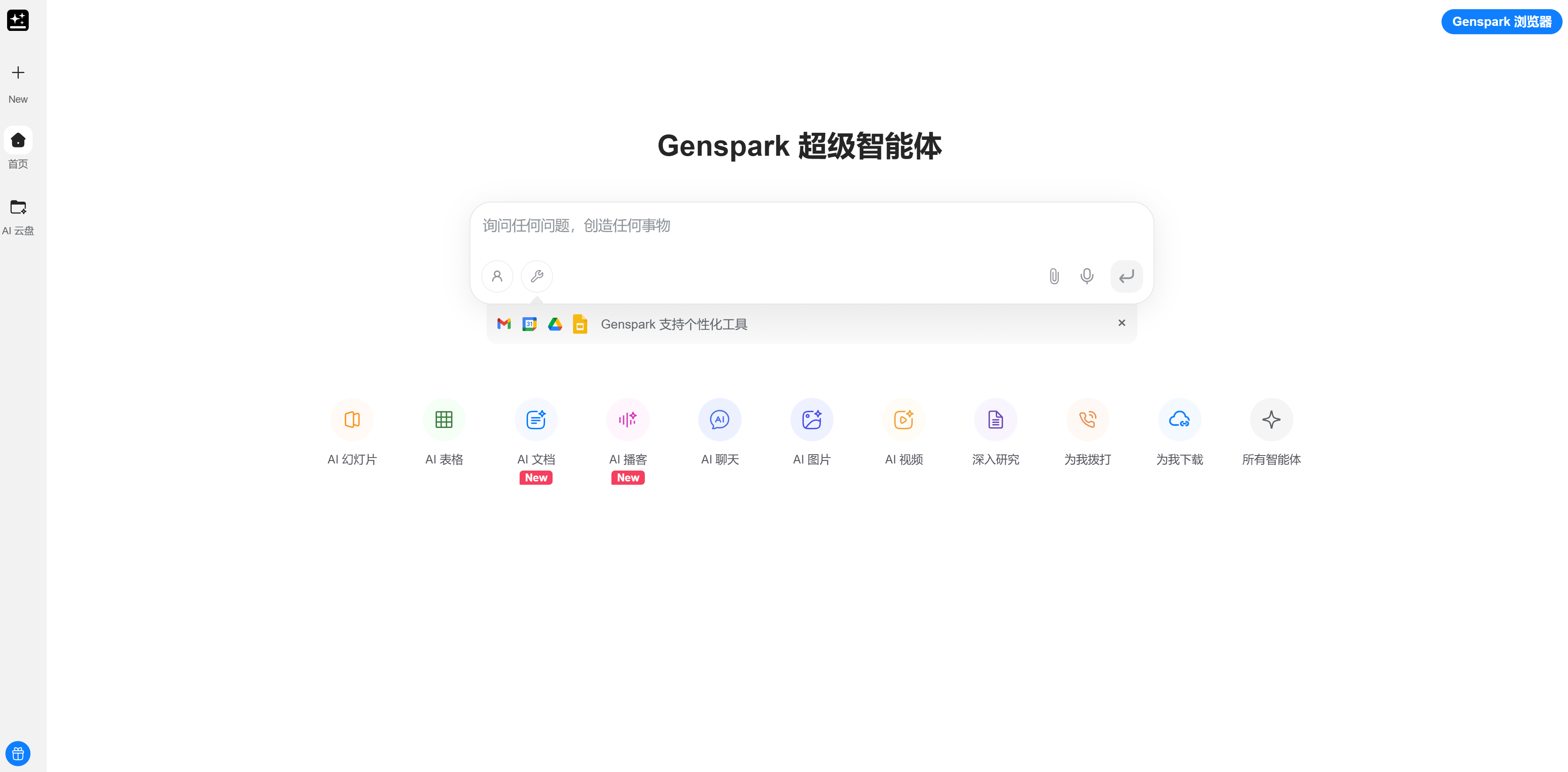Go to the 首页 home icon
This screenshot has height=772, width=1568.
pyautogui.click(x=18, y=141)
